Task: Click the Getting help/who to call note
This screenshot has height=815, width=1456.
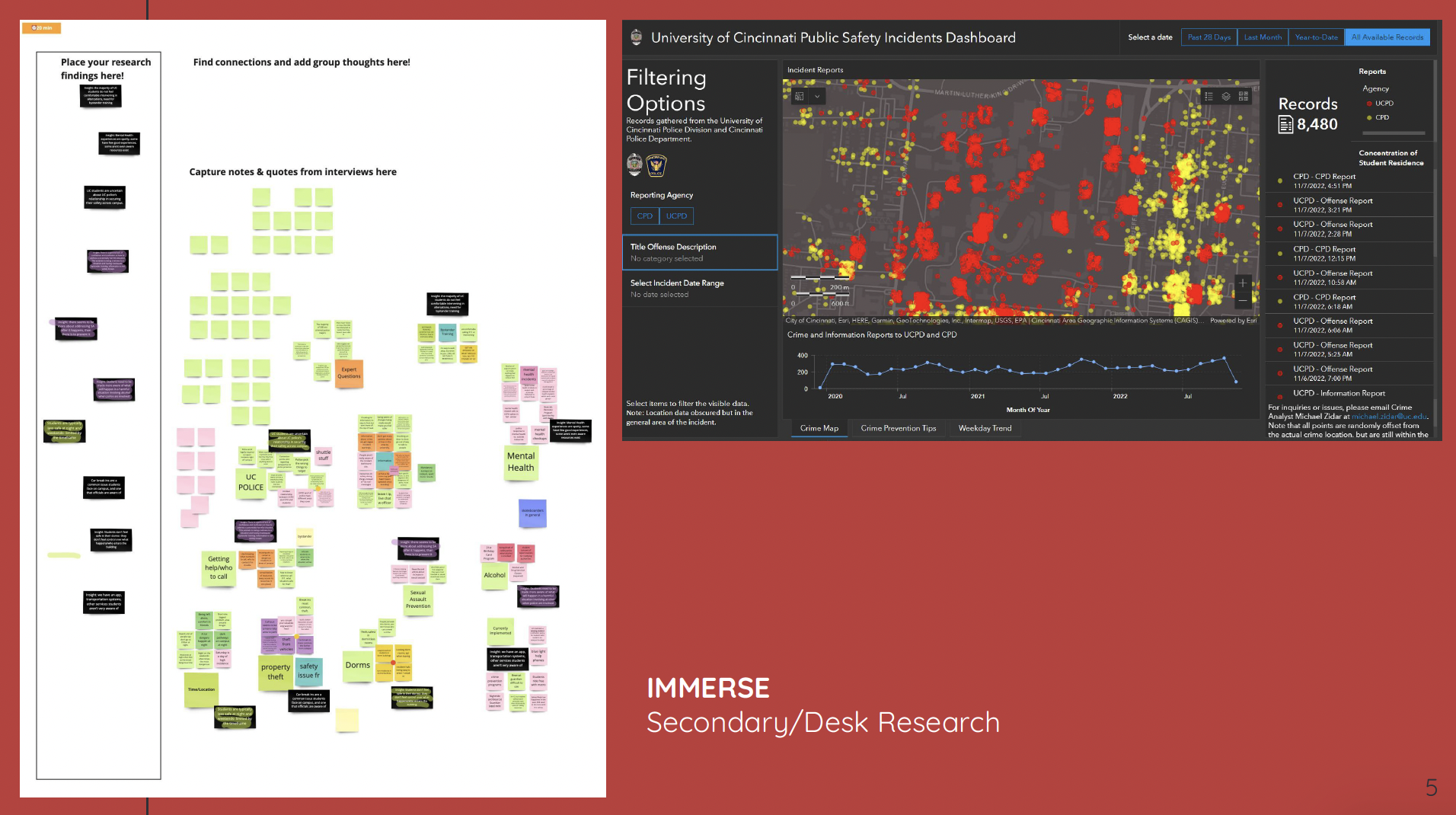Action: [219, 568]
